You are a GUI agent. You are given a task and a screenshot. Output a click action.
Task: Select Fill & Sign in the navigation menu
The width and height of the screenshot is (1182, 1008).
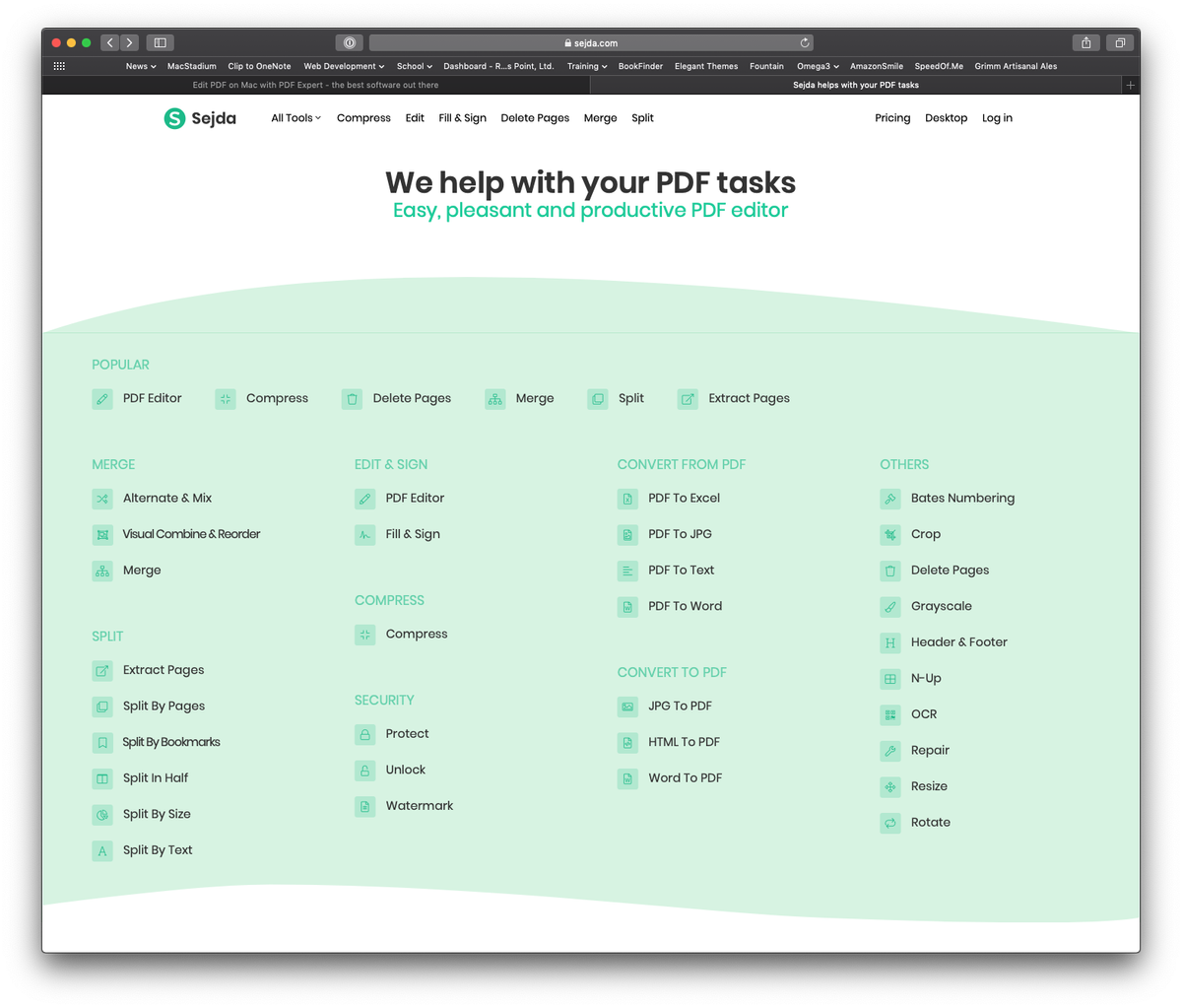(462, 117)
